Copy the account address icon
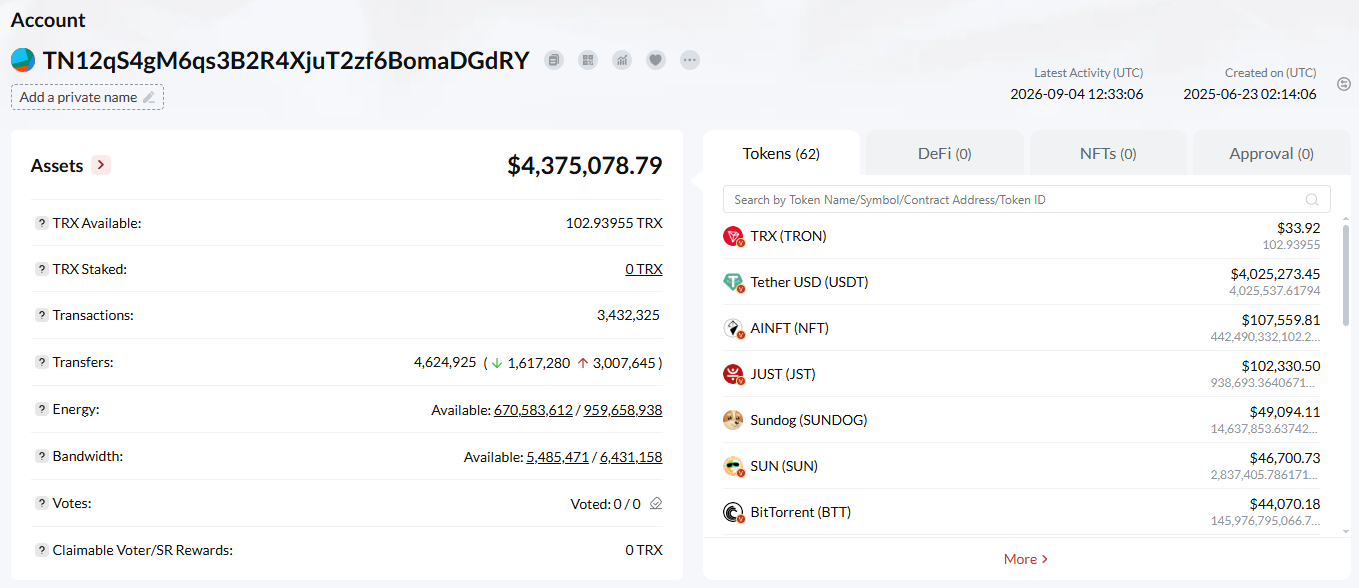Screen dimensions: 1359x588 tap(554, 60)
